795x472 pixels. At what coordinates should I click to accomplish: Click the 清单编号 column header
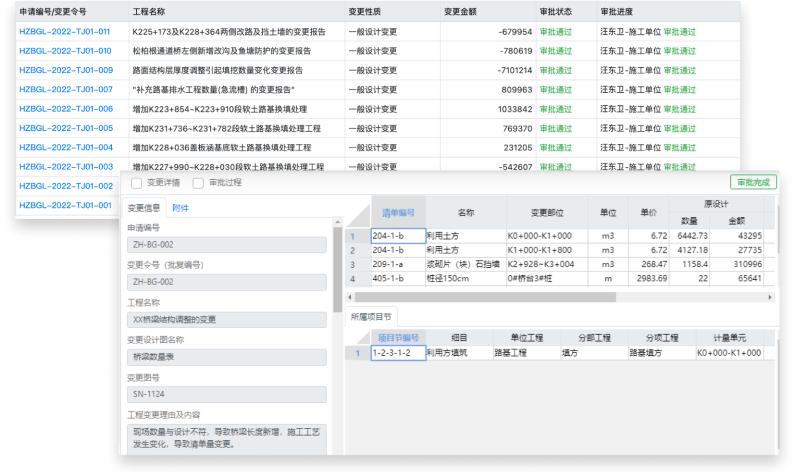point(399,212)
